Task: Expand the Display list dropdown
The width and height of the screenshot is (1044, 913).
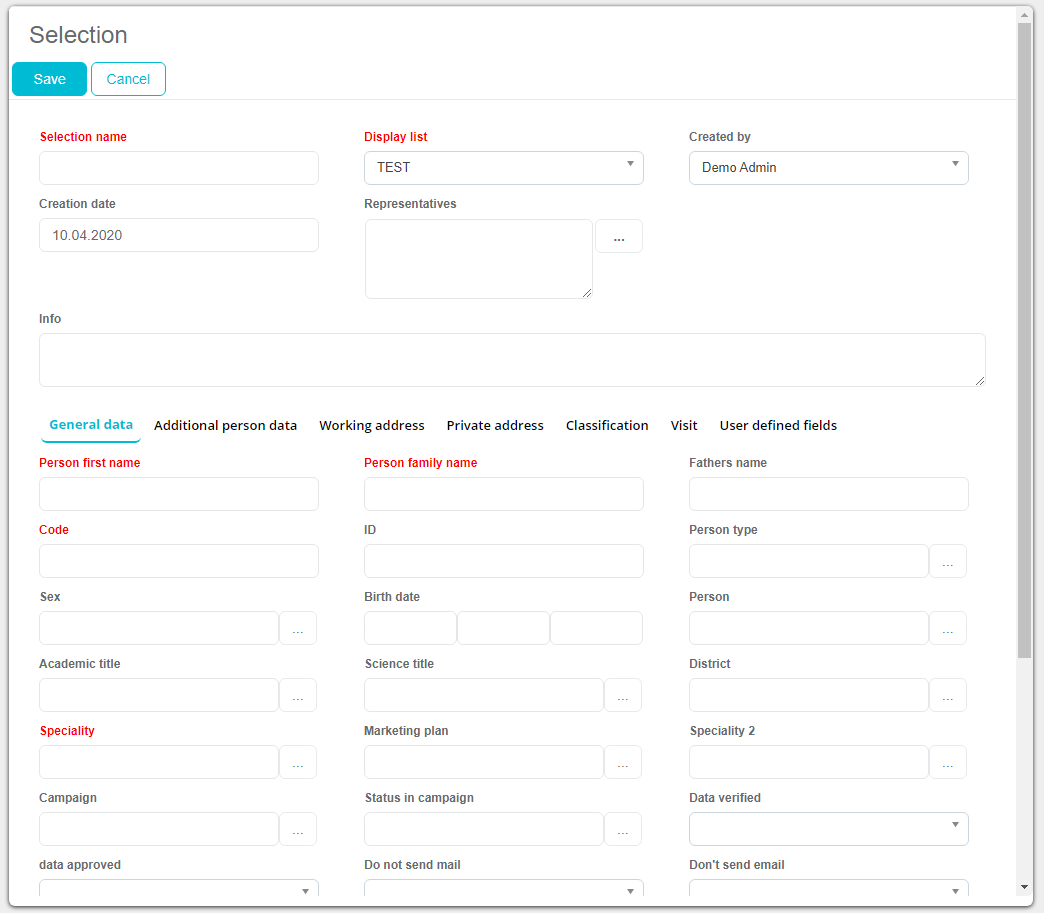Action: pyautogui.click(x=503, y=168)
